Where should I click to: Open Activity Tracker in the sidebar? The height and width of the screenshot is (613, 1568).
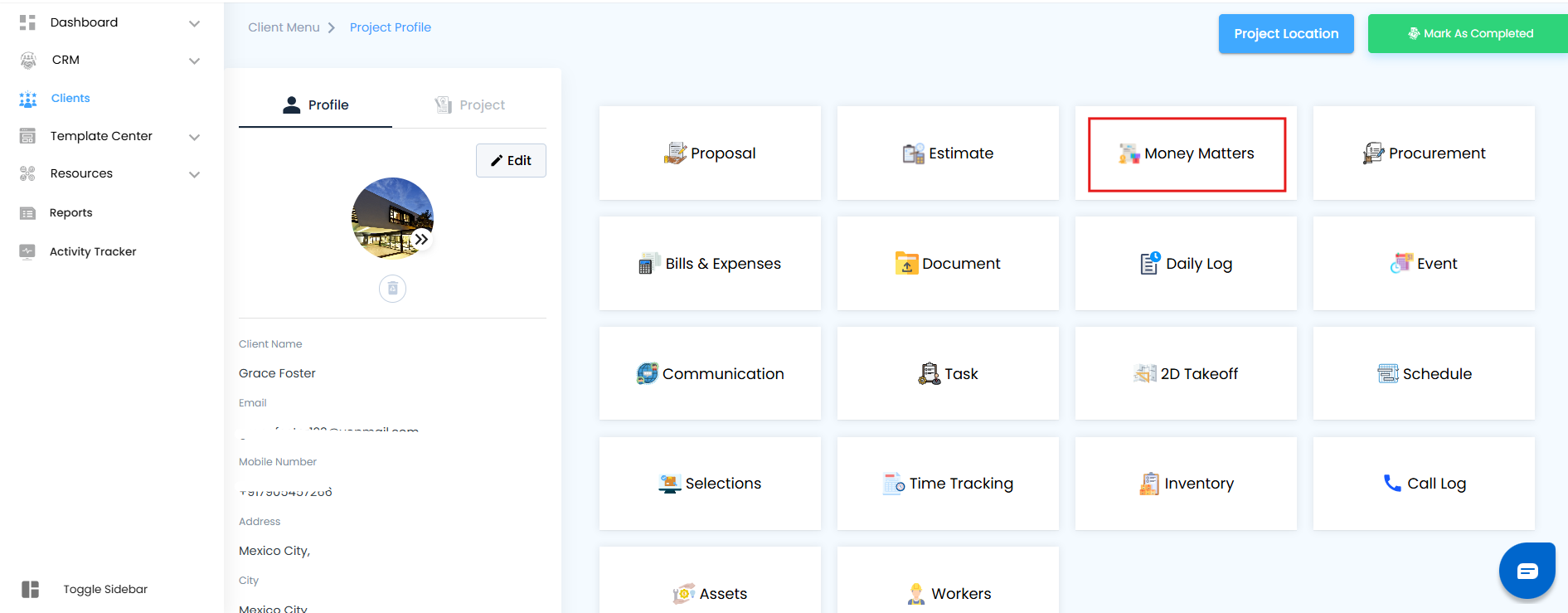[x=92, y=251]
